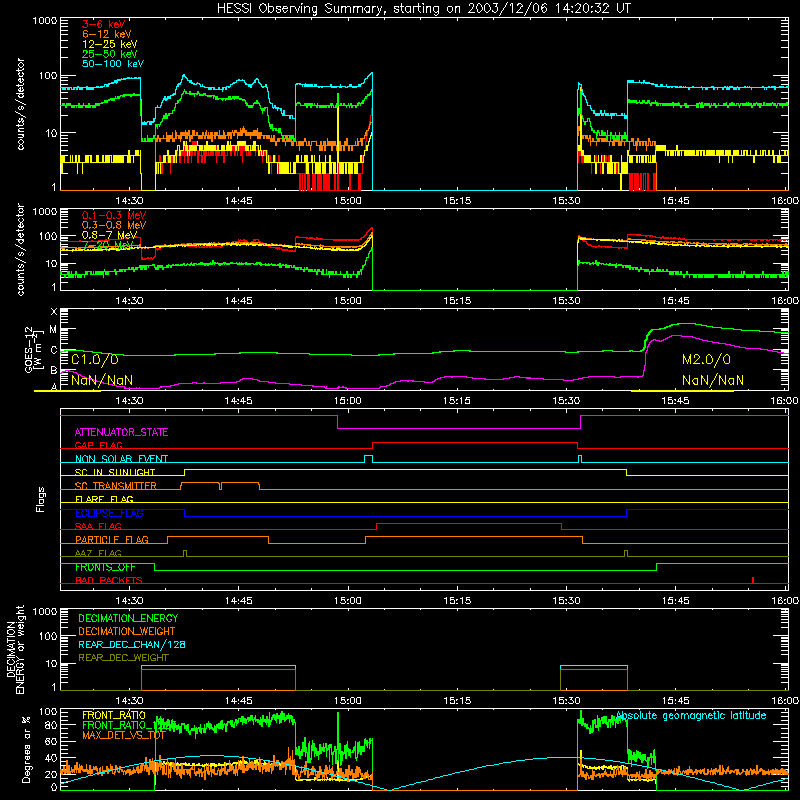Click the 16:00 tick label under top panel
This screenshot has height=800, width=800.
tap(785, 201)
